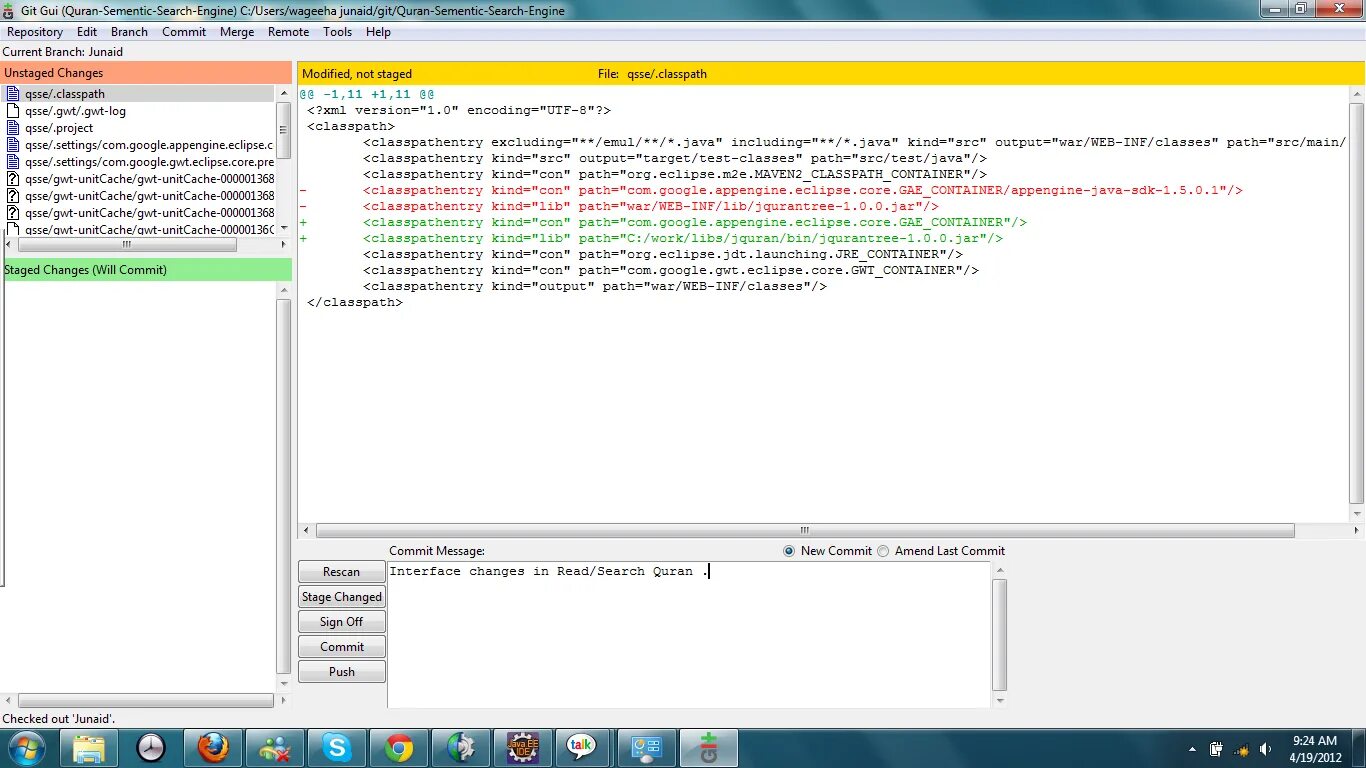This screenshot has width=1366, height=768.
Task: Switch to Git Gui taskbar icon
Action: [x=709, y=748]
